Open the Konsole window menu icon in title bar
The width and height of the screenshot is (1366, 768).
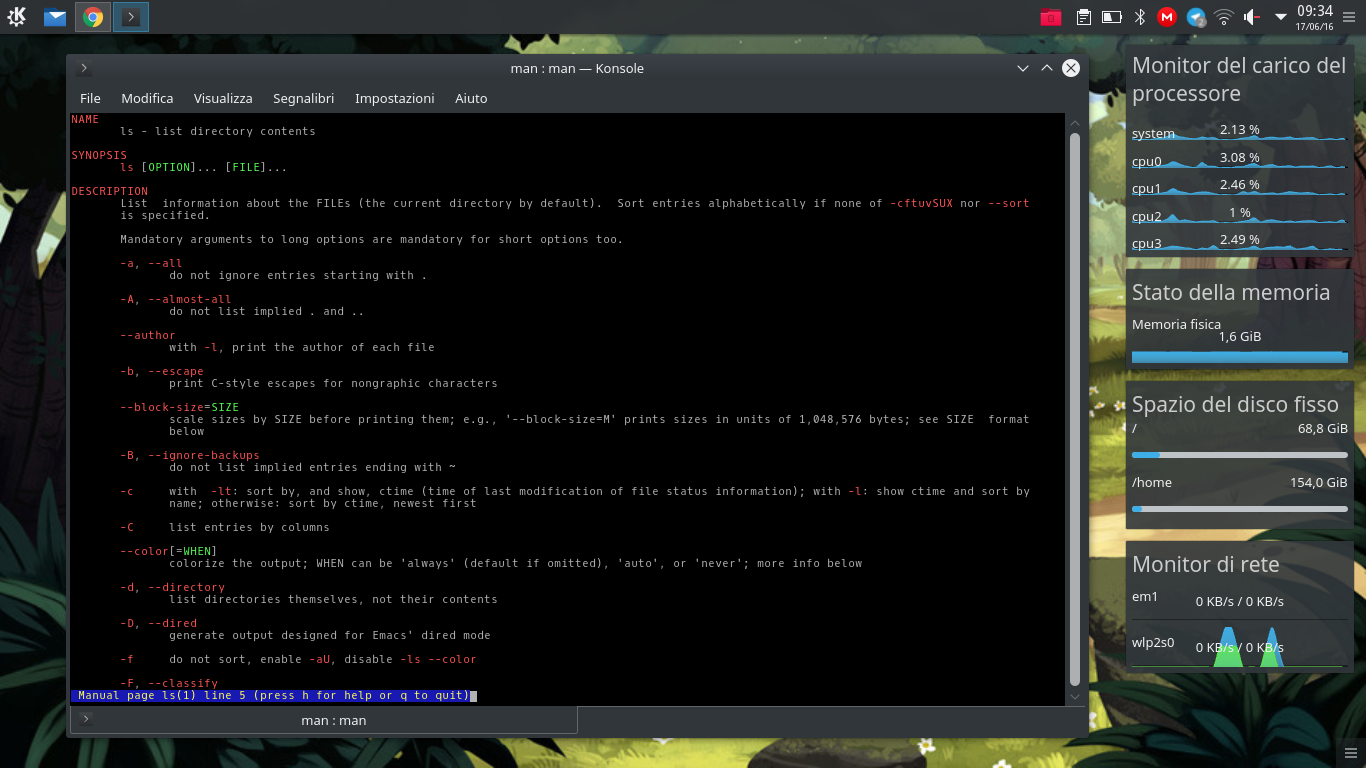[85, 68]
